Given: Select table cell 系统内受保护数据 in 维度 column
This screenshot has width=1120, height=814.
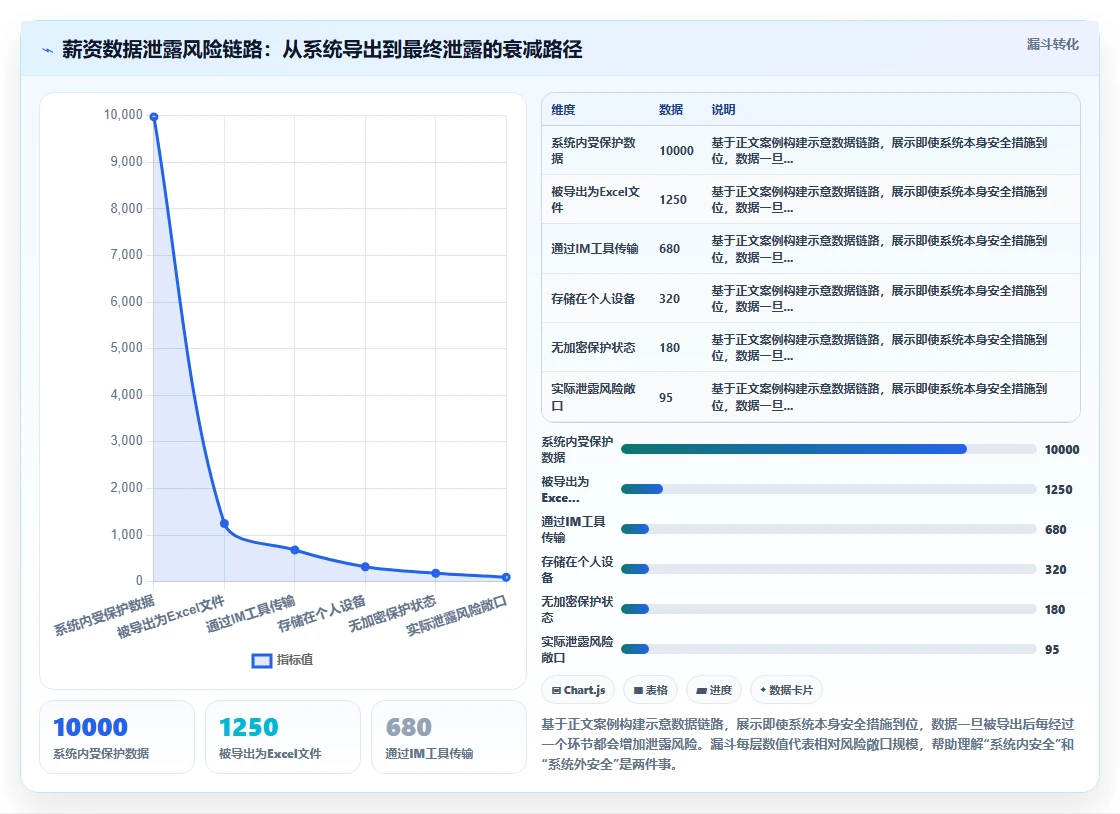Looking at the screenshot, I should point(595,151).
